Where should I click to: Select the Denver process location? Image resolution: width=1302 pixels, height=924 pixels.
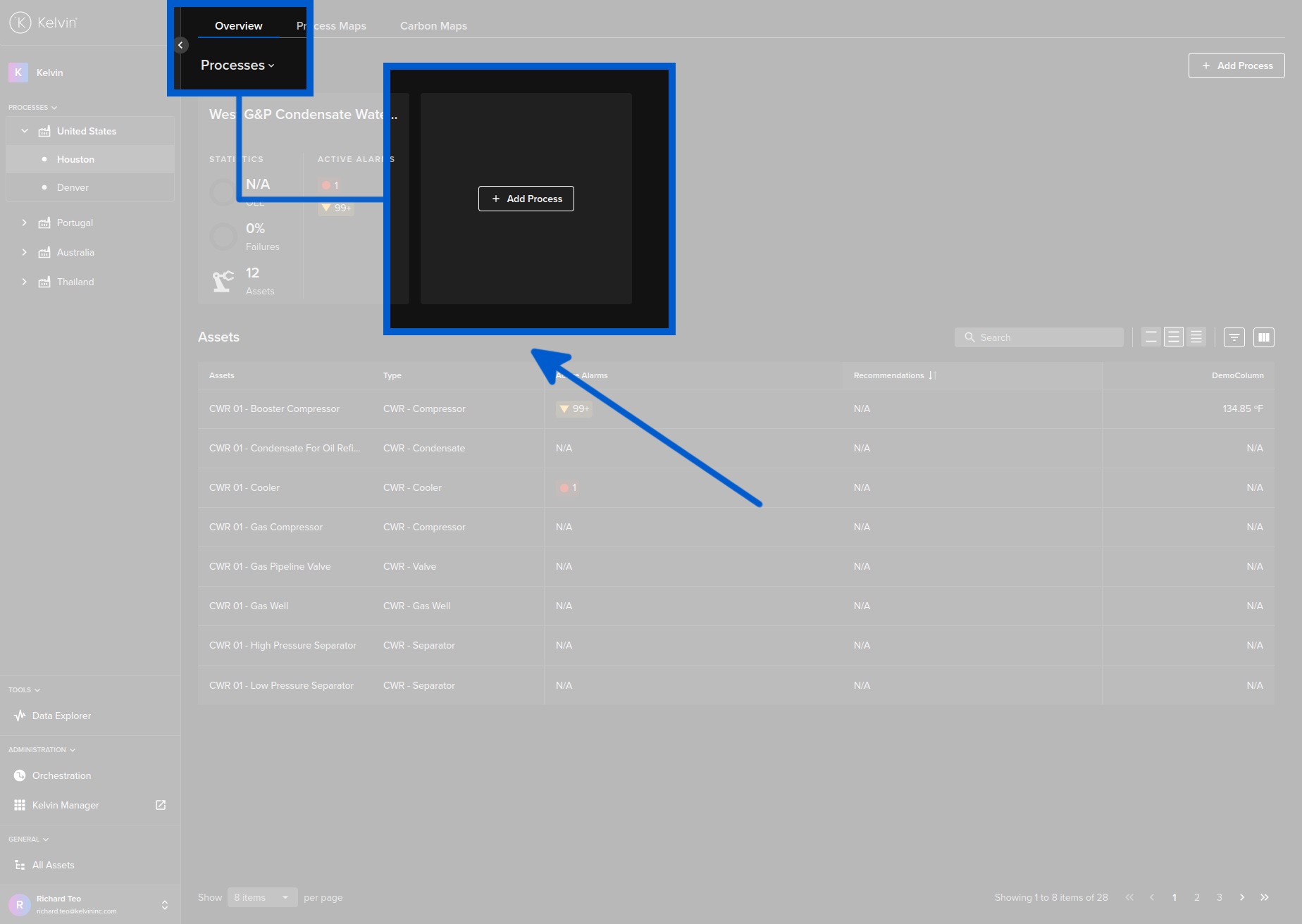(73, 187)
